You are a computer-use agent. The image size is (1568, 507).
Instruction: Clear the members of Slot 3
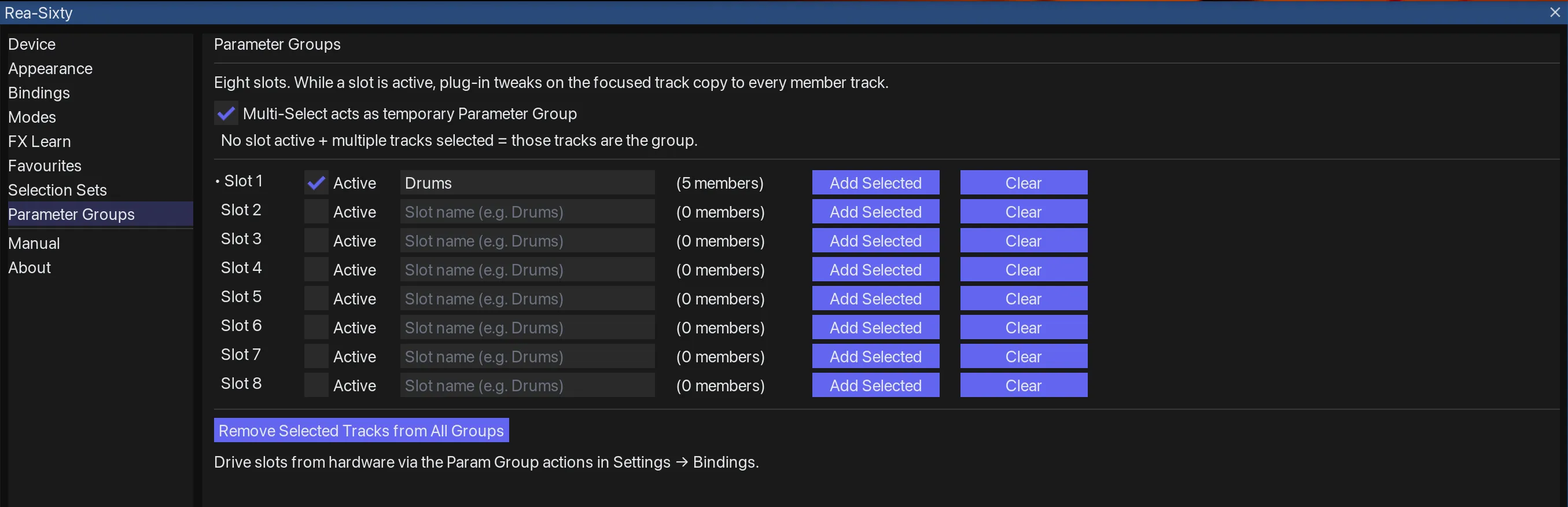click(1024, 240)
